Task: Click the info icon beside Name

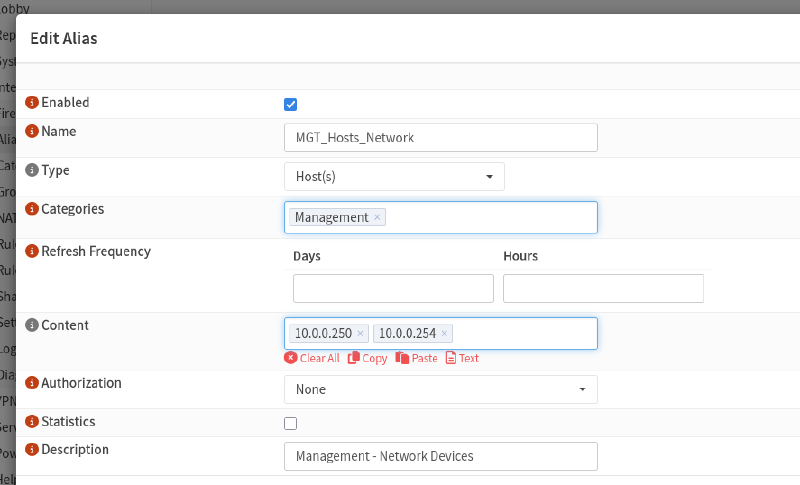Action: (x=32, y=132)
